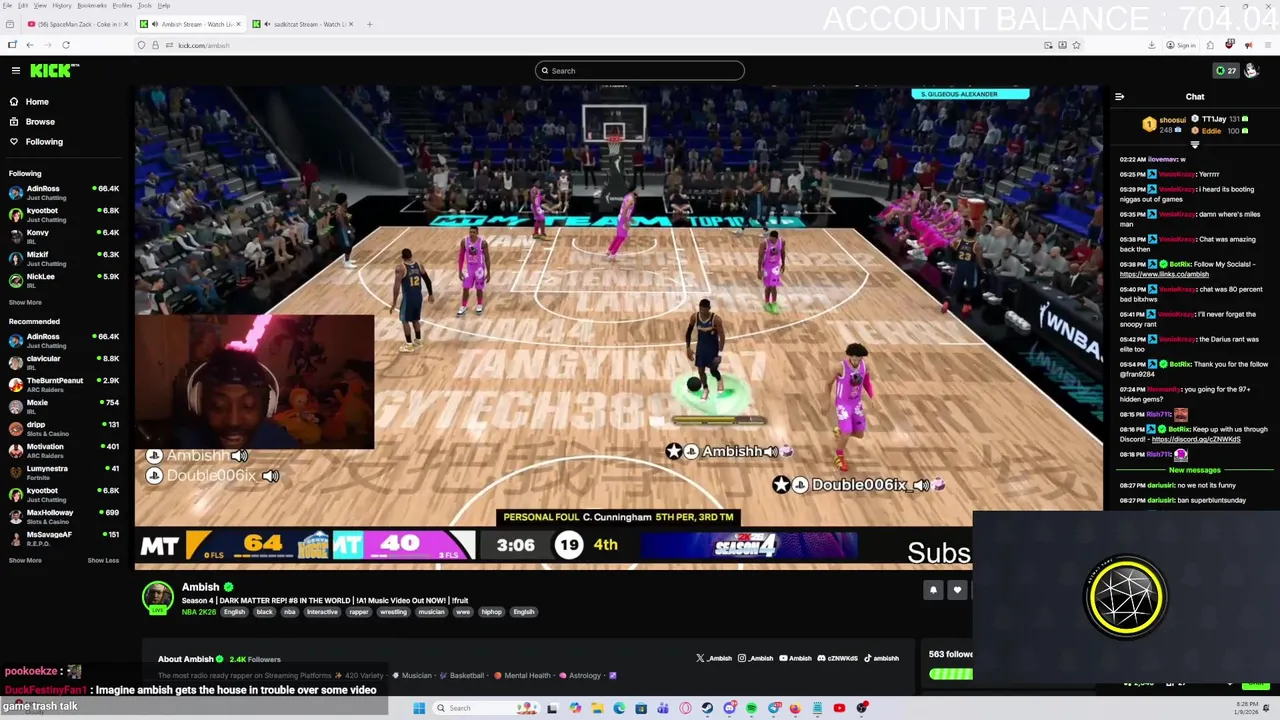Reload the page

click(x=66, y=45)
